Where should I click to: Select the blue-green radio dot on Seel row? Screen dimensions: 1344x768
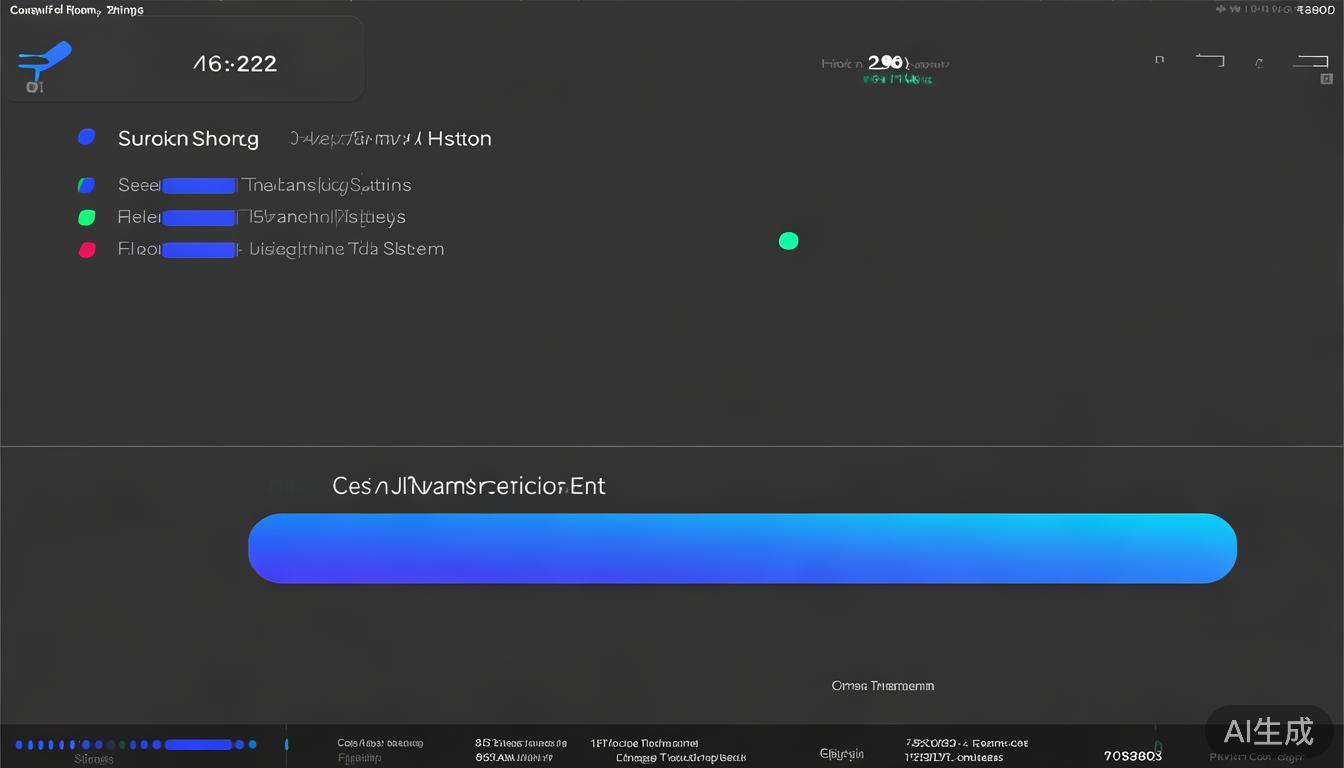87,185
